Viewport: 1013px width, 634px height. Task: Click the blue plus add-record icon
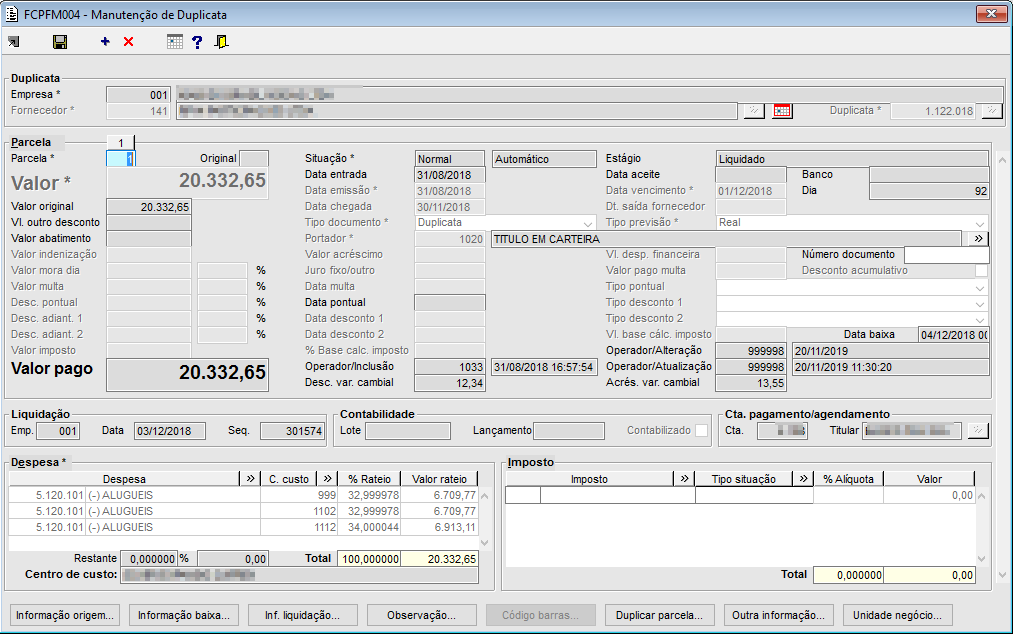click(105, 42)
